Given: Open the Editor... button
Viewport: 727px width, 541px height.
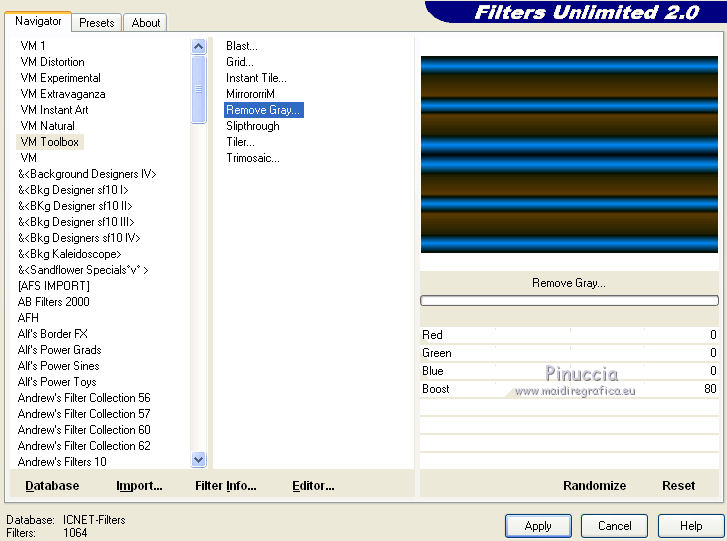Looking at the screenshot, I should (x=313, y=485).
